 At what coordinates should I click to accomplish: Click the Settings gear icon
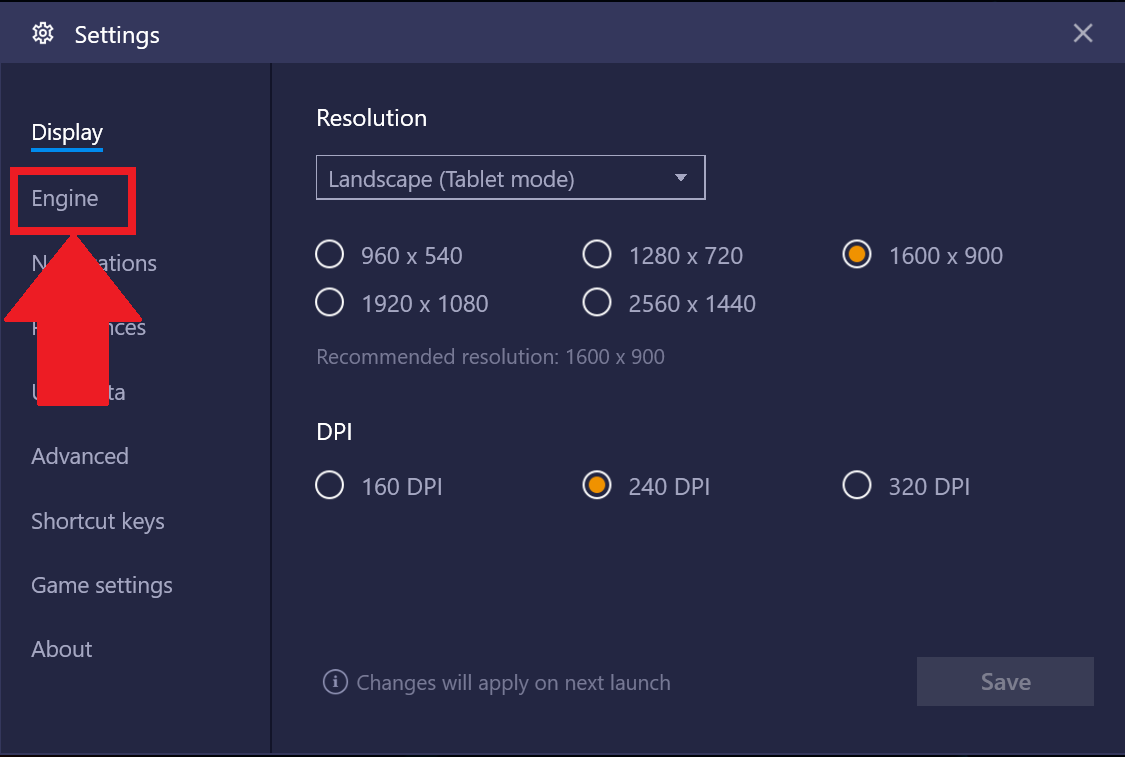click(x=43, y=34)
